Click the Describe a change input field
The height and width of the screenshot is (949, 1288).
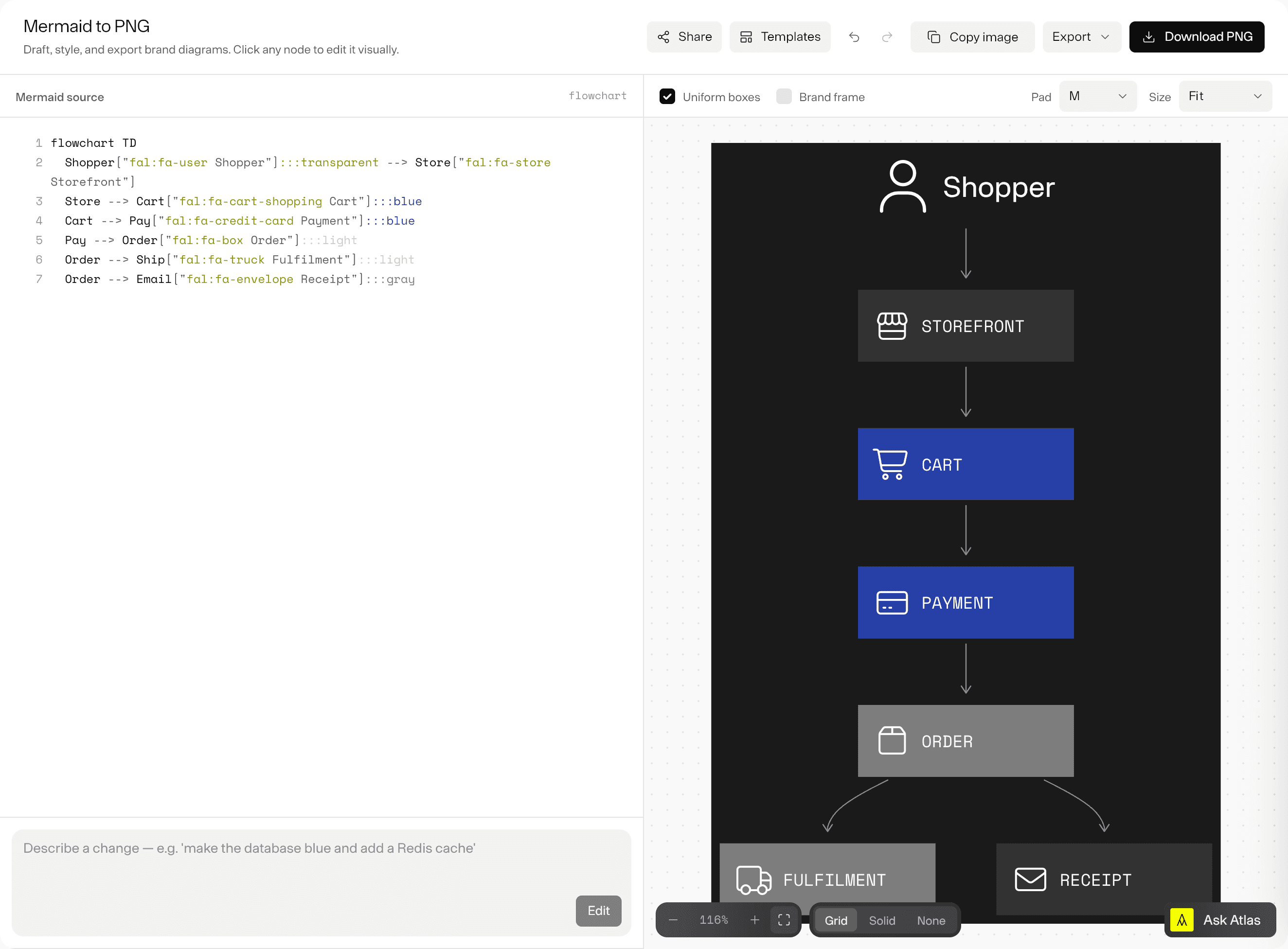click(322, 883)
